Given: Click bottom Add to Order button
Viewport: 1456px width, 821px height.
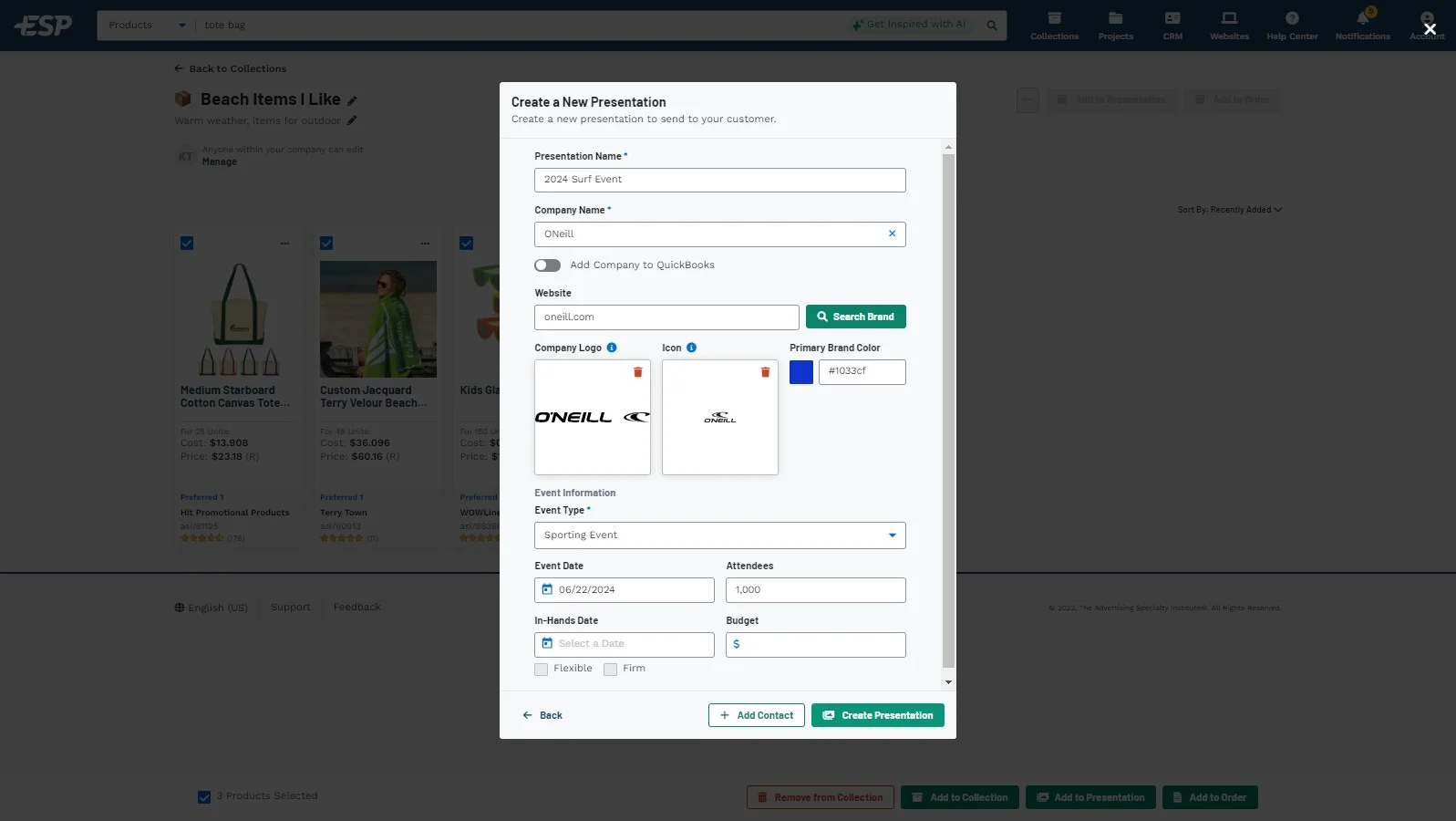Looking at the screenshot, I should pyautogui.click(x=1210, y=797).
